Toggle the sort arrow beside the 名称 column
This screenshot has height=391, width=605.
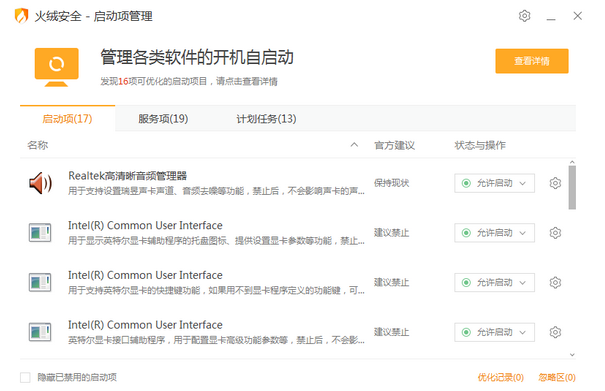coord(354,145)
